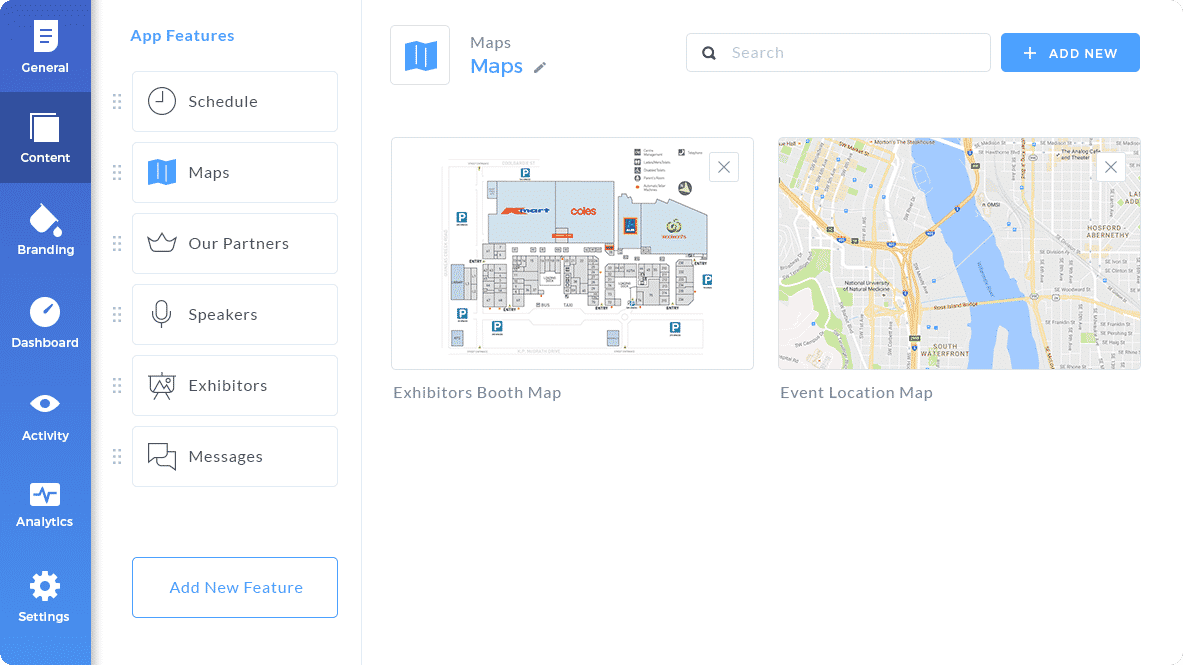Click the drag handle beside Our Partners
Image resolution: width=1183 pixels, height=665 pixels.
coord(117,244)
